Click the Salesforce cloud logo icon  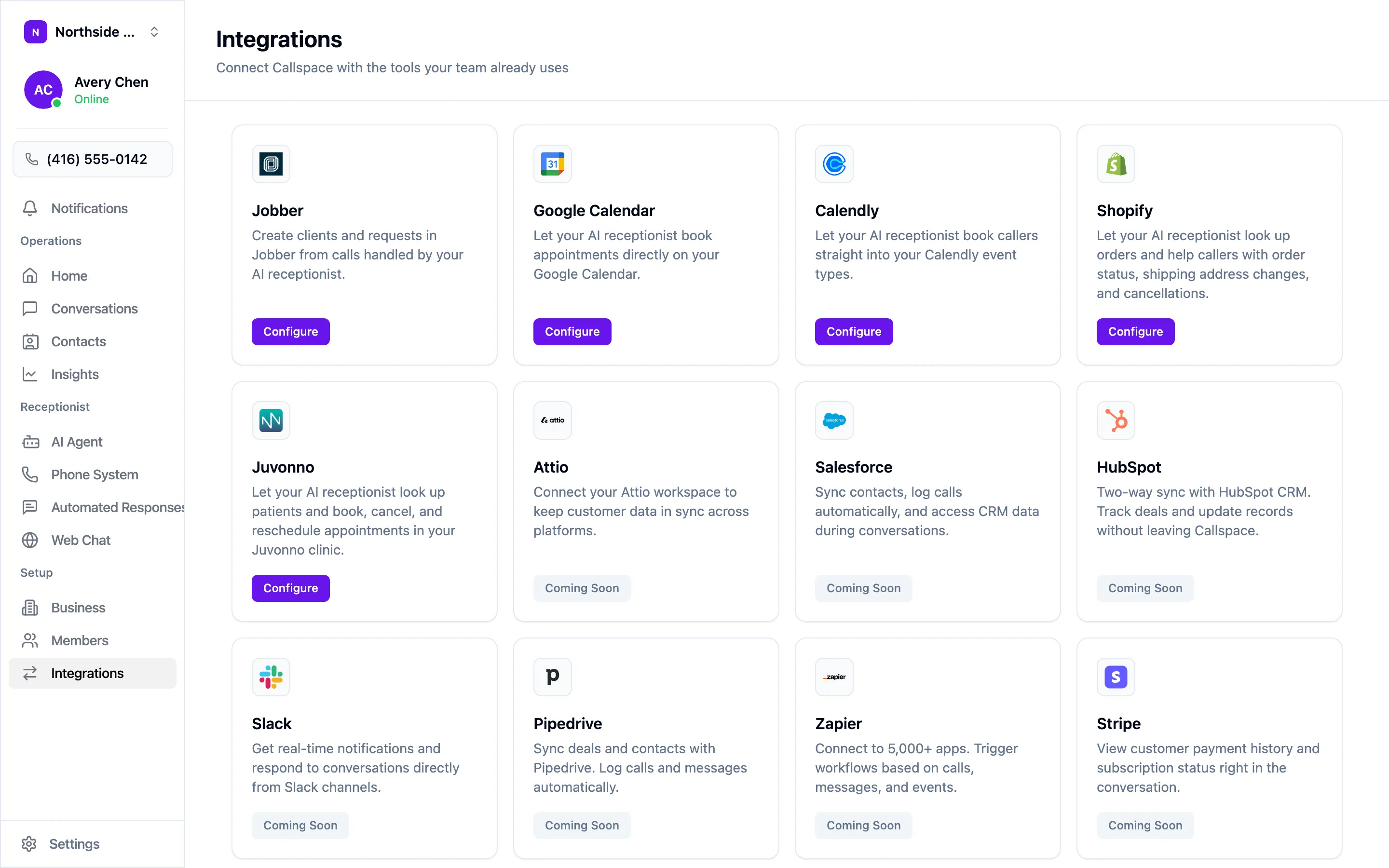pos(834,420)
